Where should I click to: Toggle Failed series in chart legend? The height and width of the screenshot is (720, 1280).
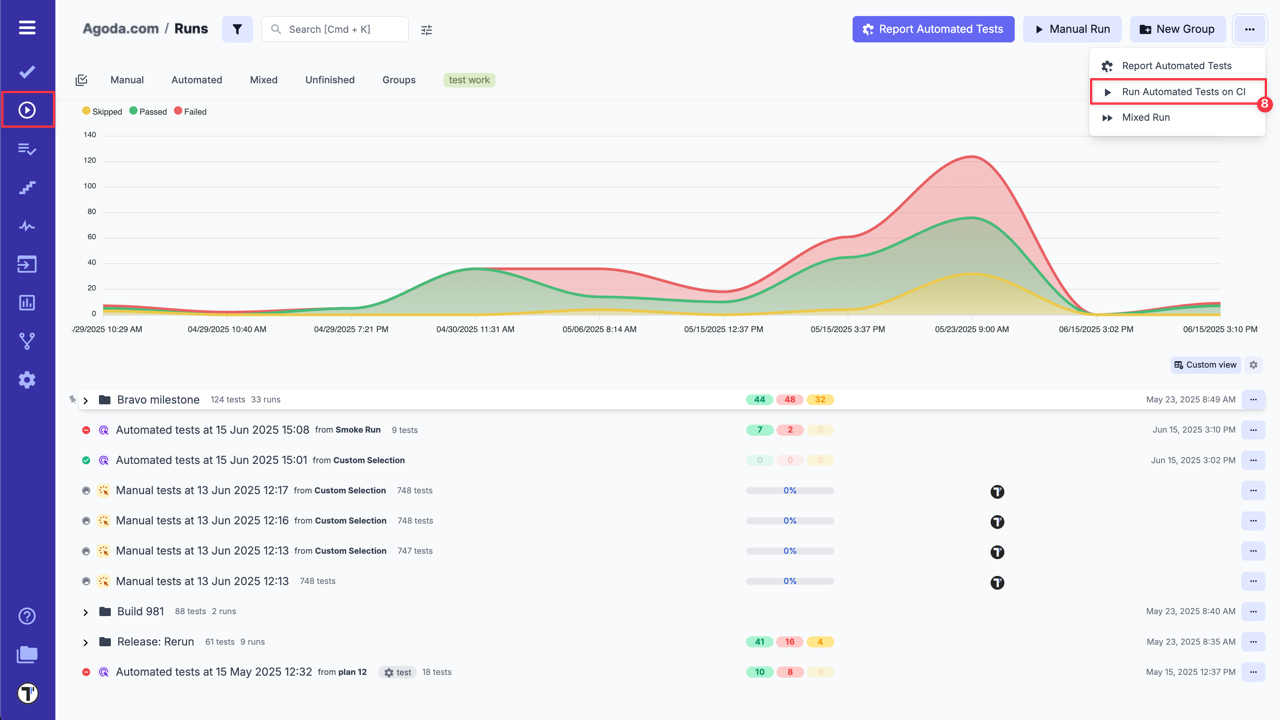point(190,112)
